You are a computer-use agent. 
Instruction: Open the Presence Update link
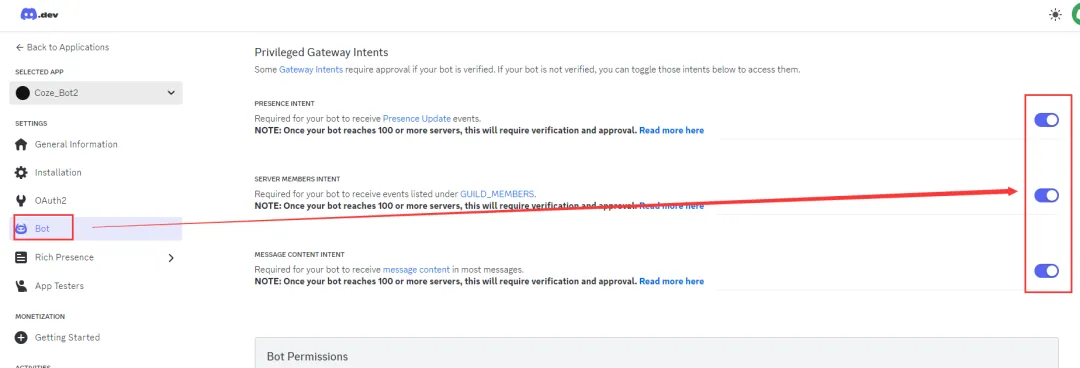pos(417,119)
